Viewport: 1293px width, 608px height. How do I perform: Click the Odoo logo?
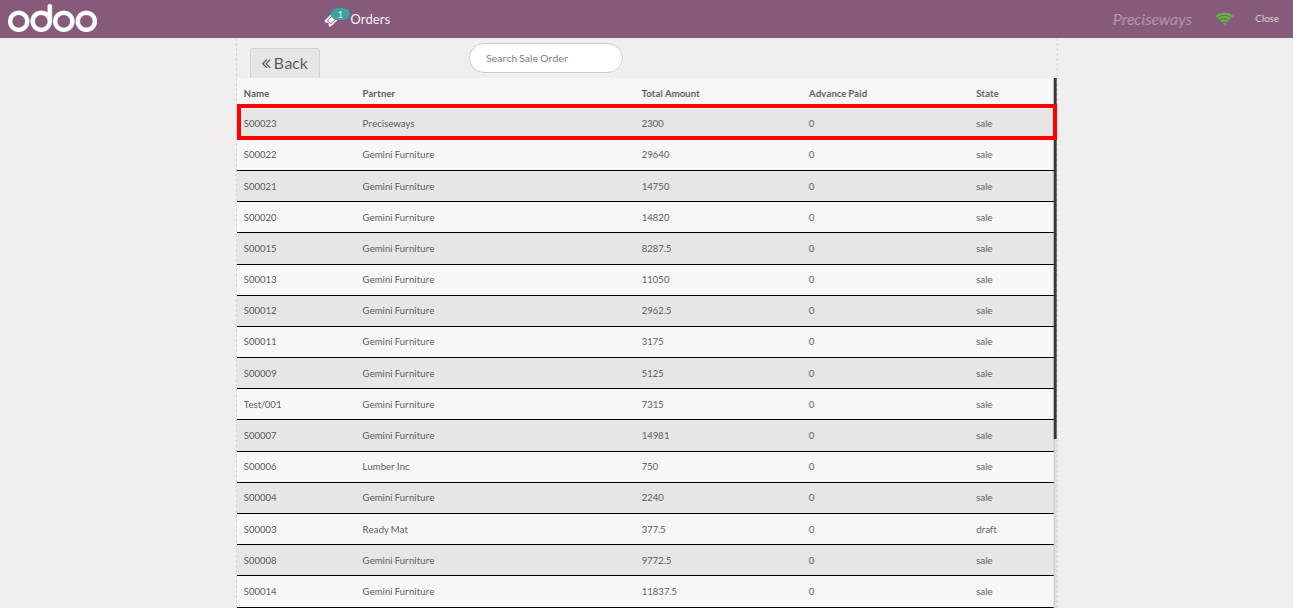pos(52,19)
